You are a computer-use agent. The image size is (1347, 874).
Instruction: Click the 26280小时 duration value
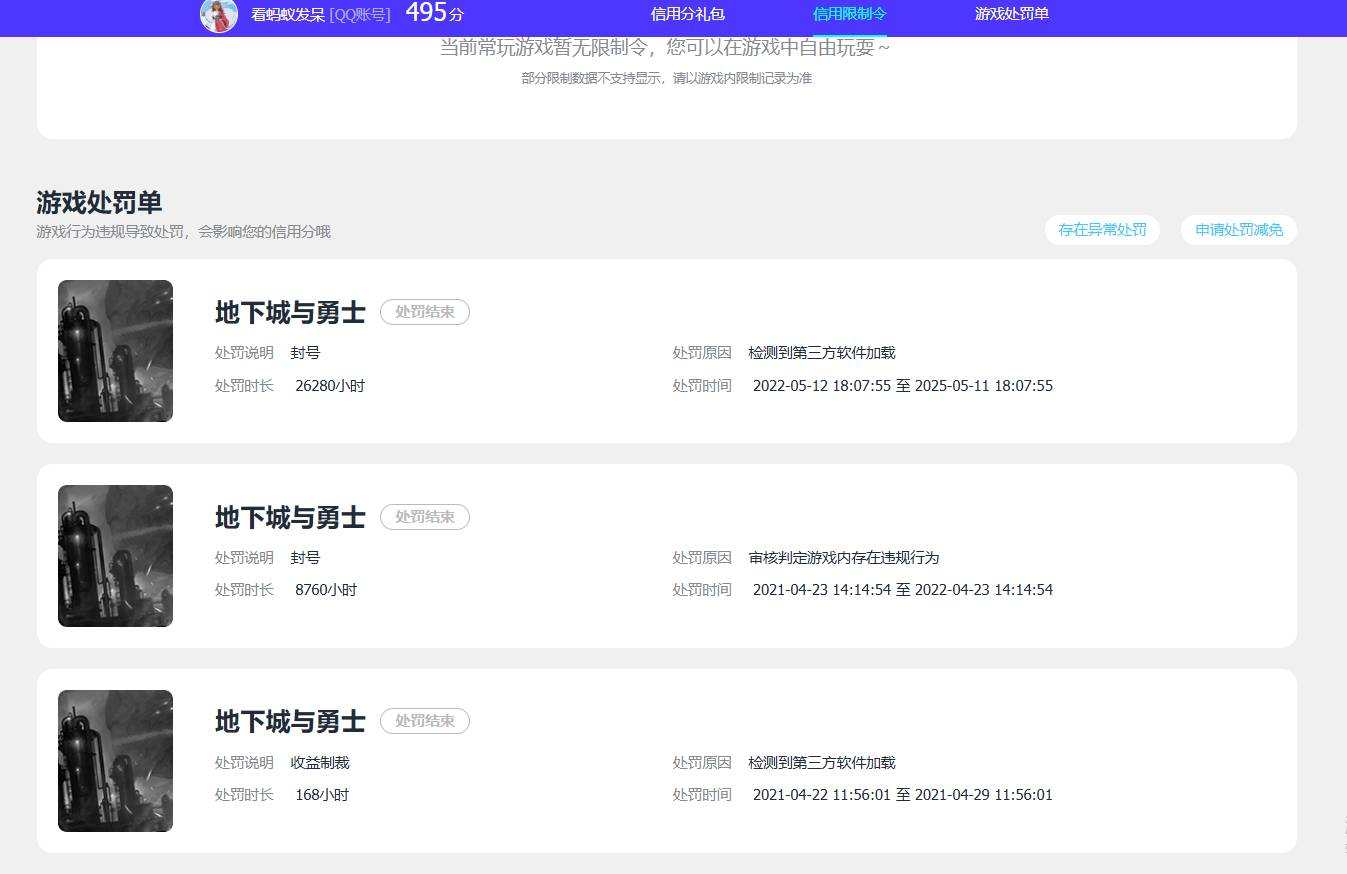[330, 386]
